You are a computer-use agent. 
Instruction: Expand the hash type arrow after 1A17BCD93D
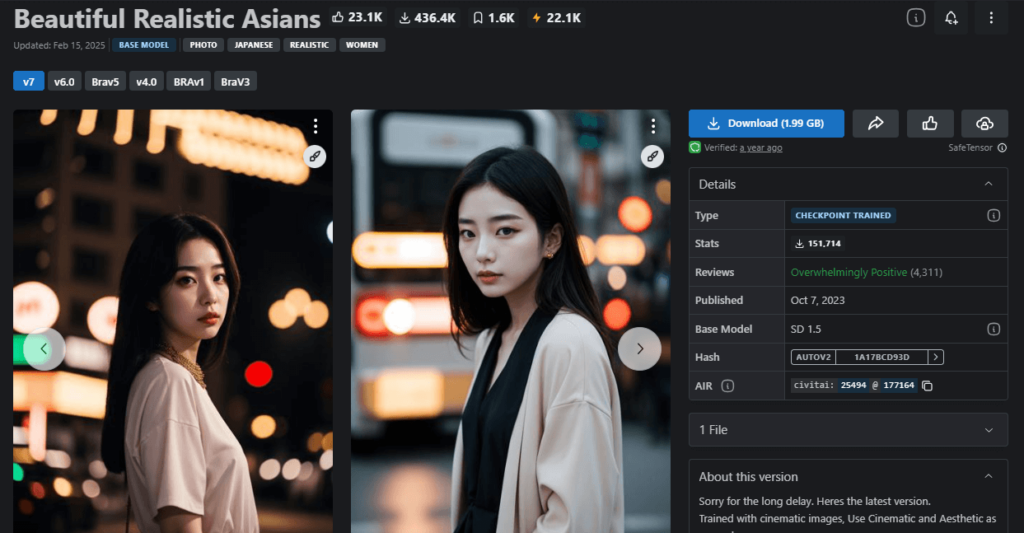(935, 357)
